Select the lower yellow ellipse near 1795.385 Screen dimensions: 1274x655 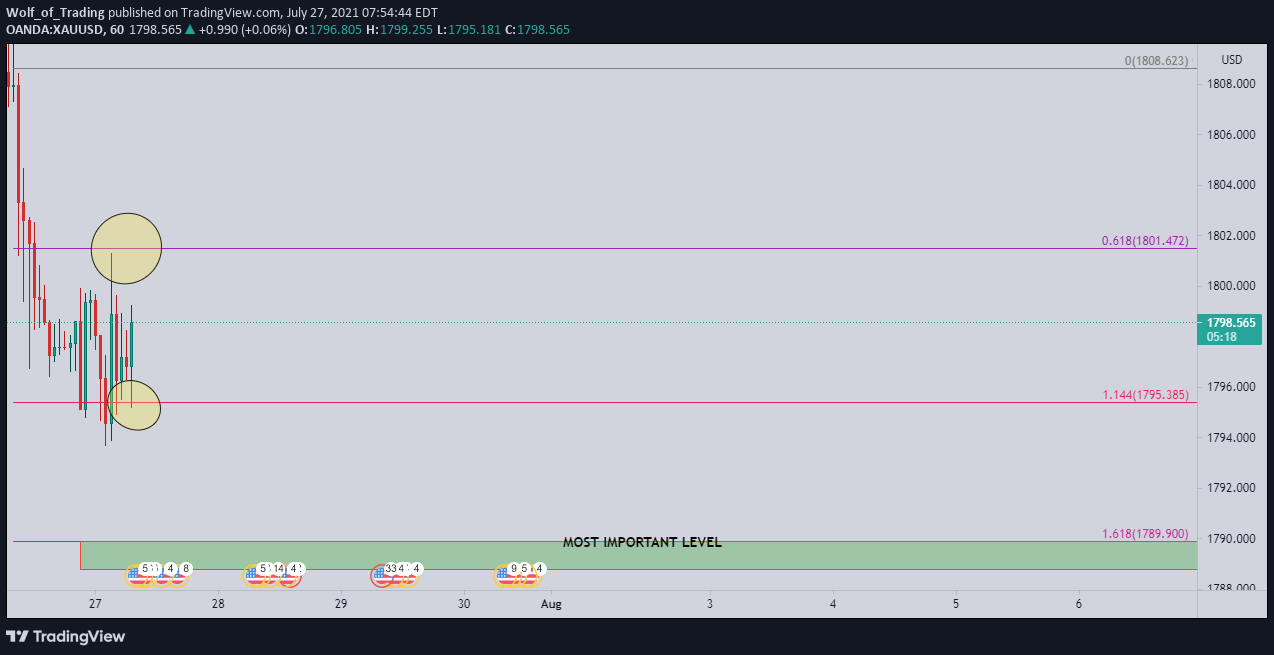click(x=134, y=405)
